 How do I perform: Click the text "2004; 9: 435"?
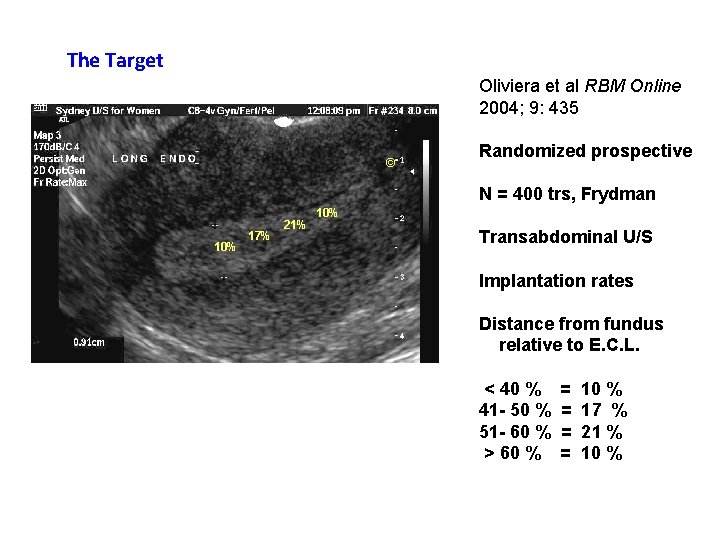tap(529, 108)
